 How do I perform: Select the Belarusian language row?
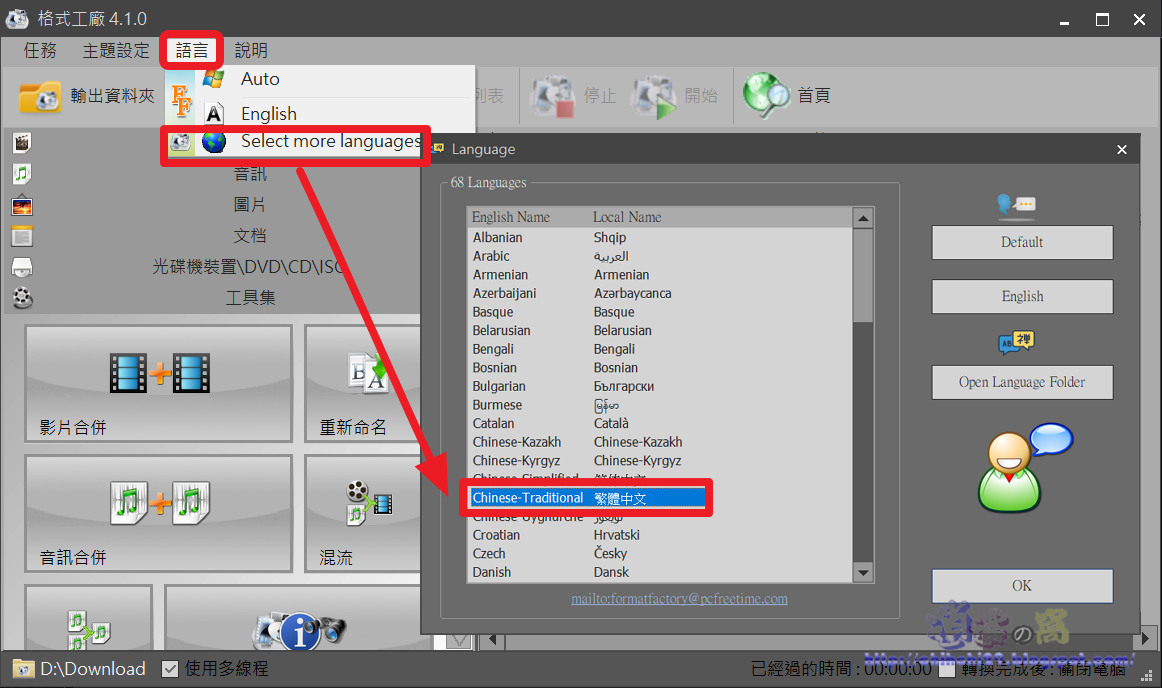661,330
